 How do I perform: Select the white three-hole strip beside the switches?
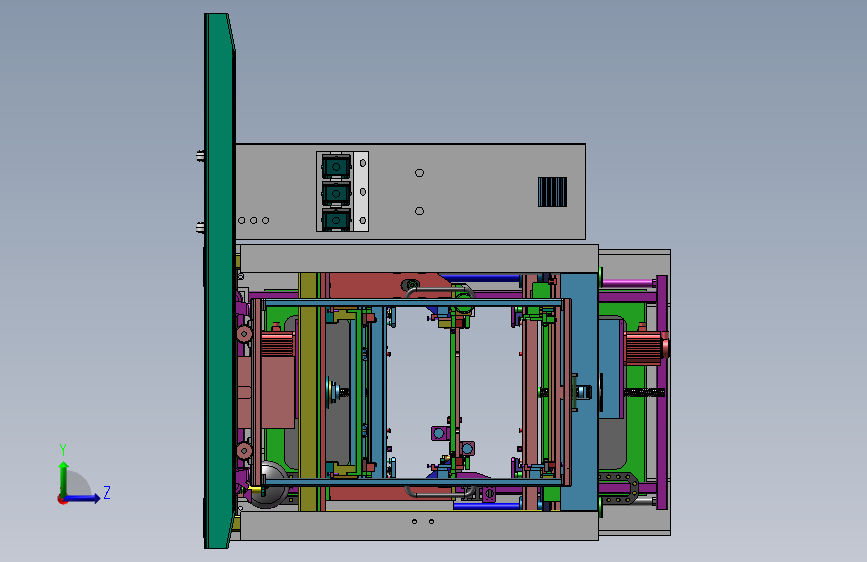pos(362,191)
